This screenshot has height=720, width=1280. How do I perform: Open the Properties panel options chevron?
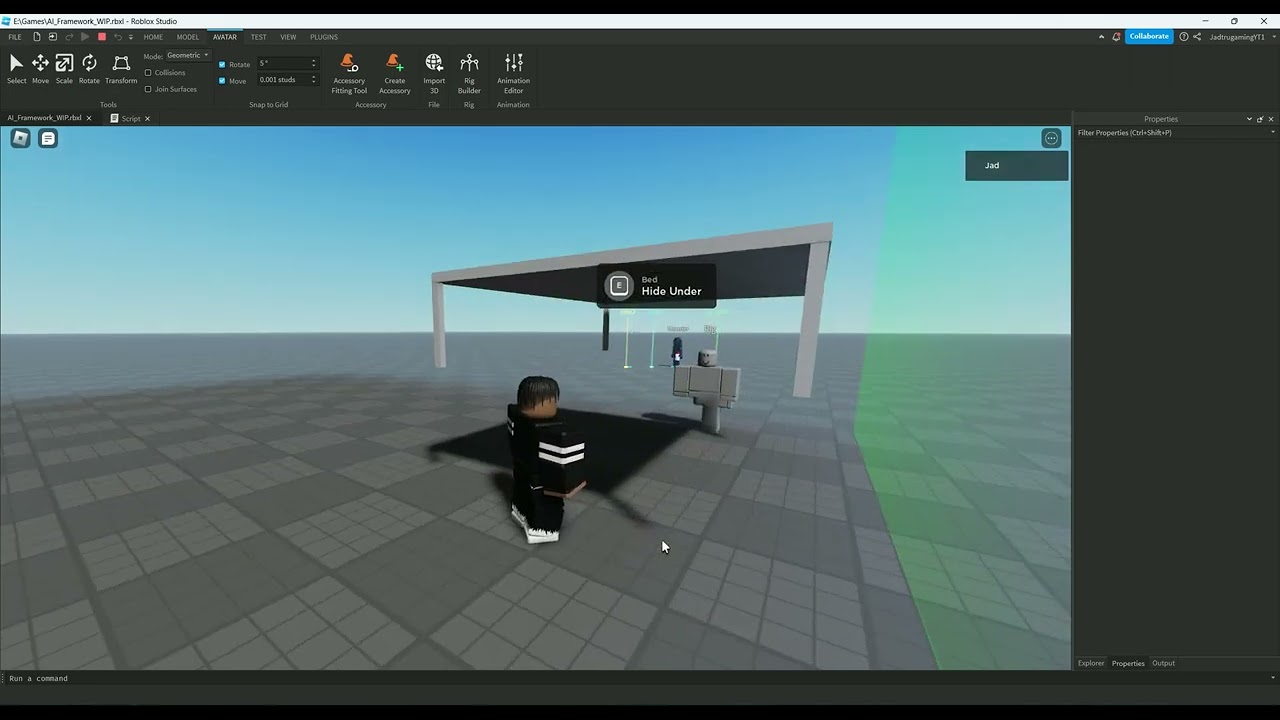(1249, 119)
